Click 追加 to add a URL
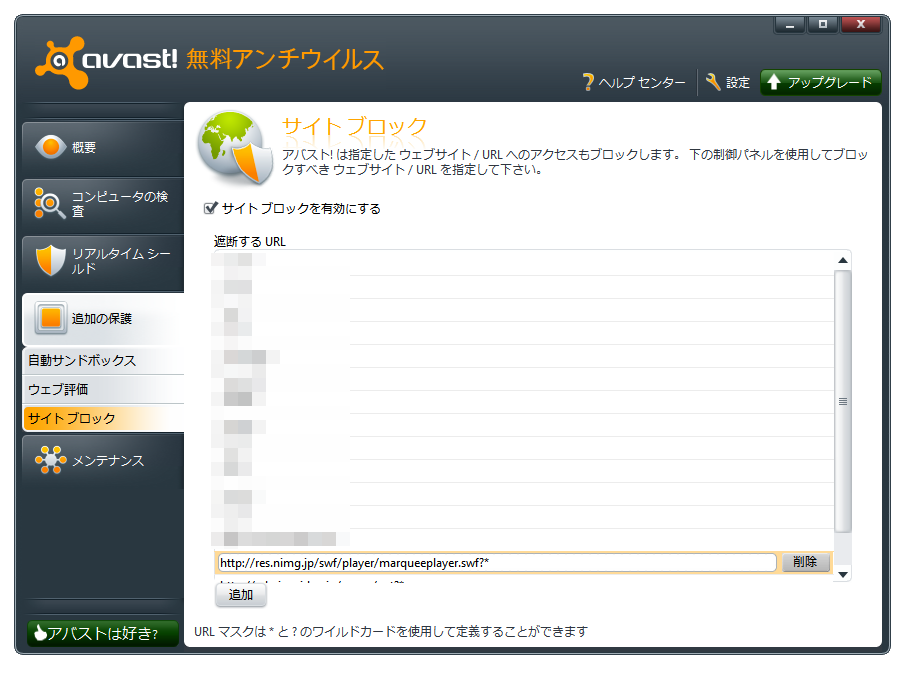 pyautogui.click(x=241, y=595)
